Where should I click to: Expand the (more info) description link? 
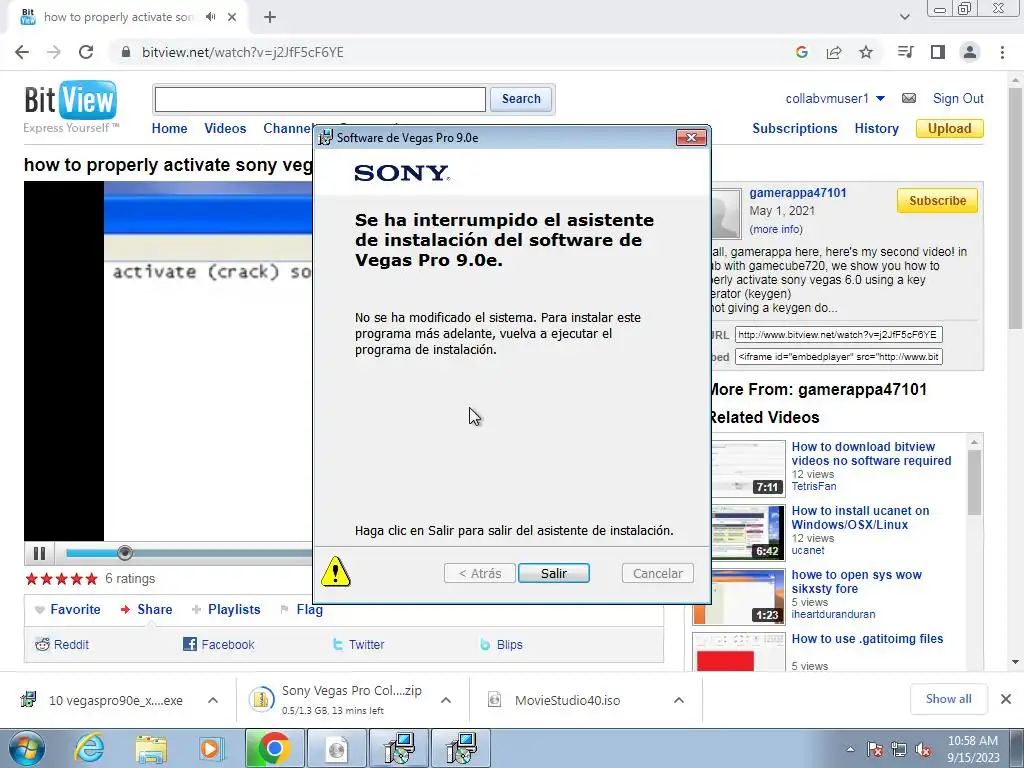tap(776, 229)
